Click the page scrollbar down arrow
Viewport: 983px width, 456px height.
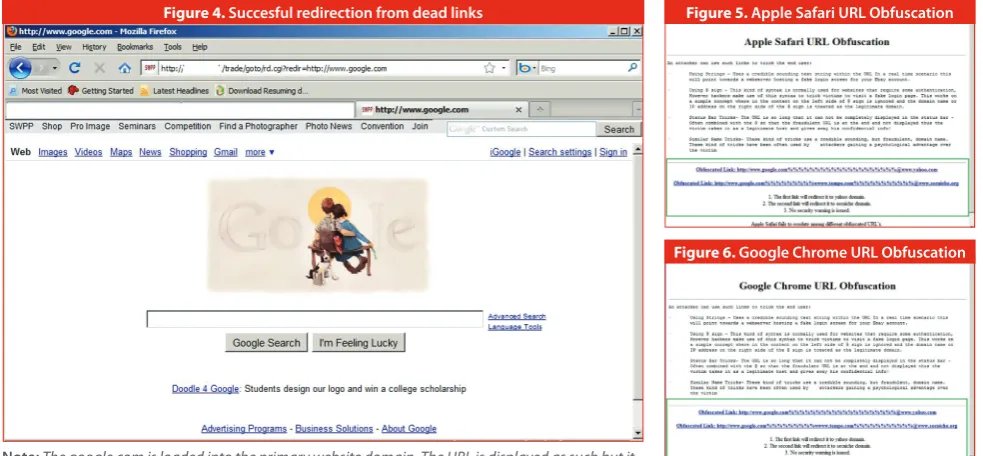(x=638, y=433)
